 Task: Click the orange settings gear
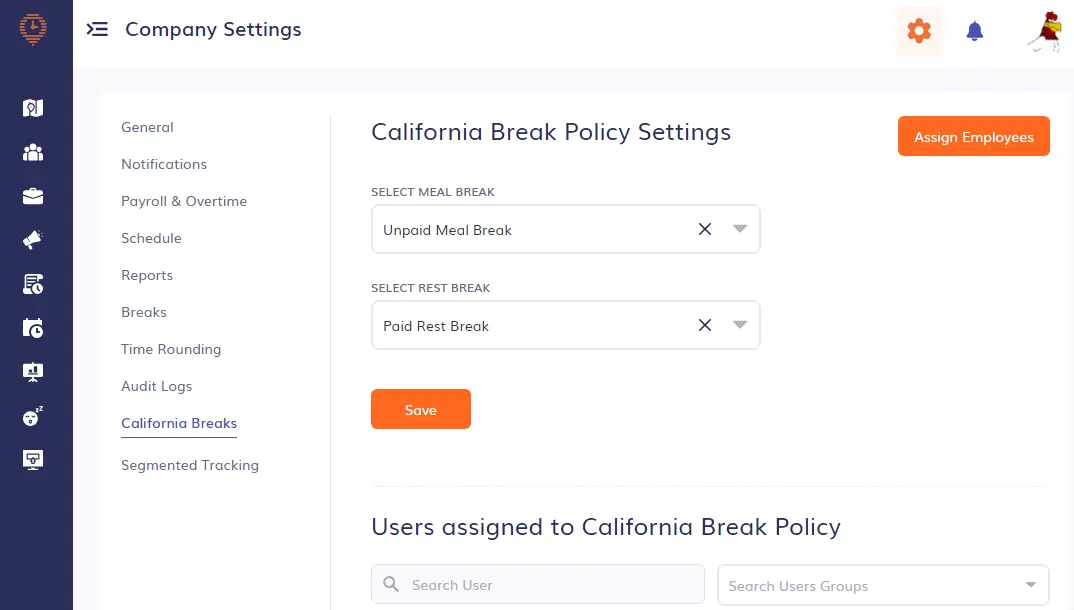pyautogui.click(x=918, y=31)
